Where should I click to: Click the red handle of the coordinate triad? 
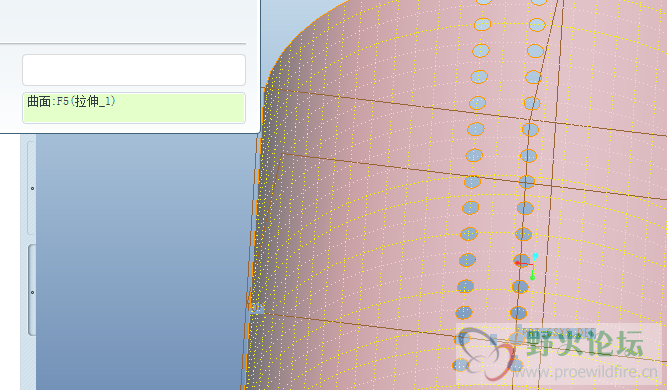[x=518, y=263]
